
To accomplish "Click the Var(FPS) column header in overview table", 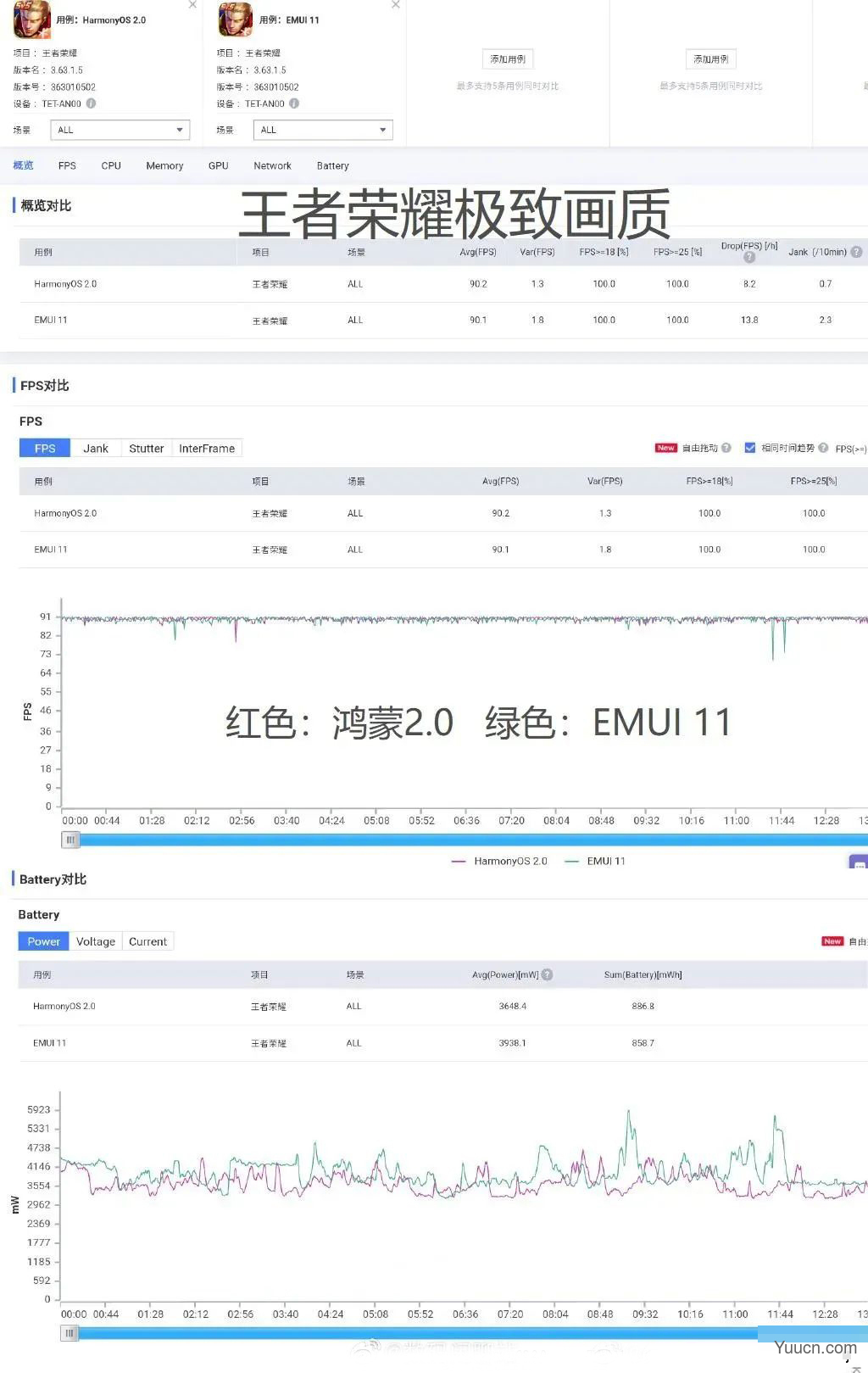I will click(537, 252).
